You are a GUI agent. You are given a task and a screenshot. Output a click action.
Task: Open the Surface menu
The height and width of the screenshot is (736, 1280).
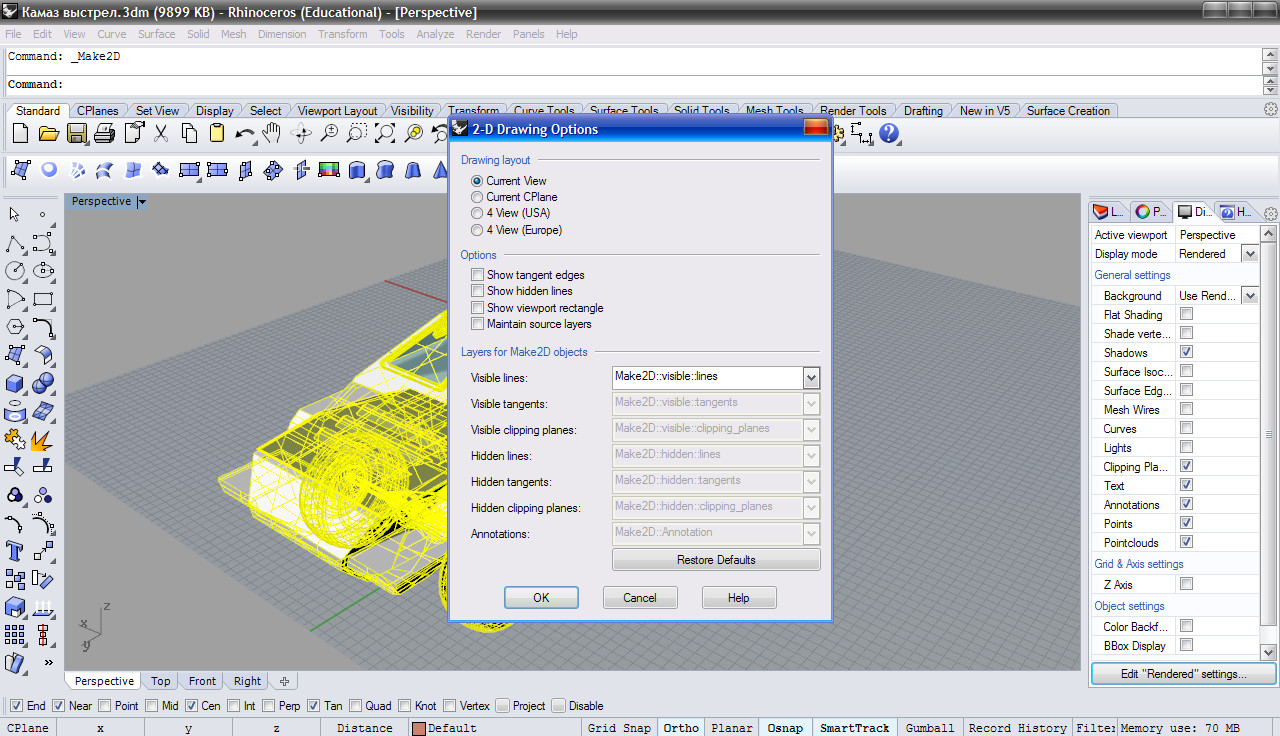click(x=156, y=34)
